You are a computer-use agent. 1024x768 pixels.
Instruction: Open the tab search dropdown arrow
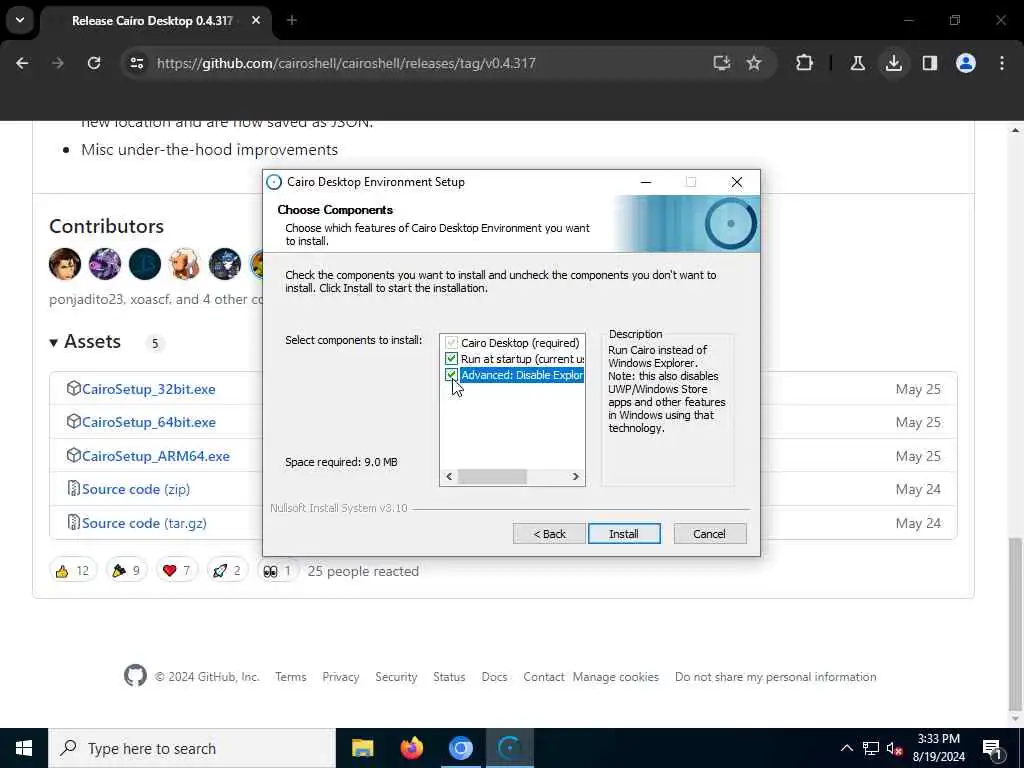tap(20, 20)
